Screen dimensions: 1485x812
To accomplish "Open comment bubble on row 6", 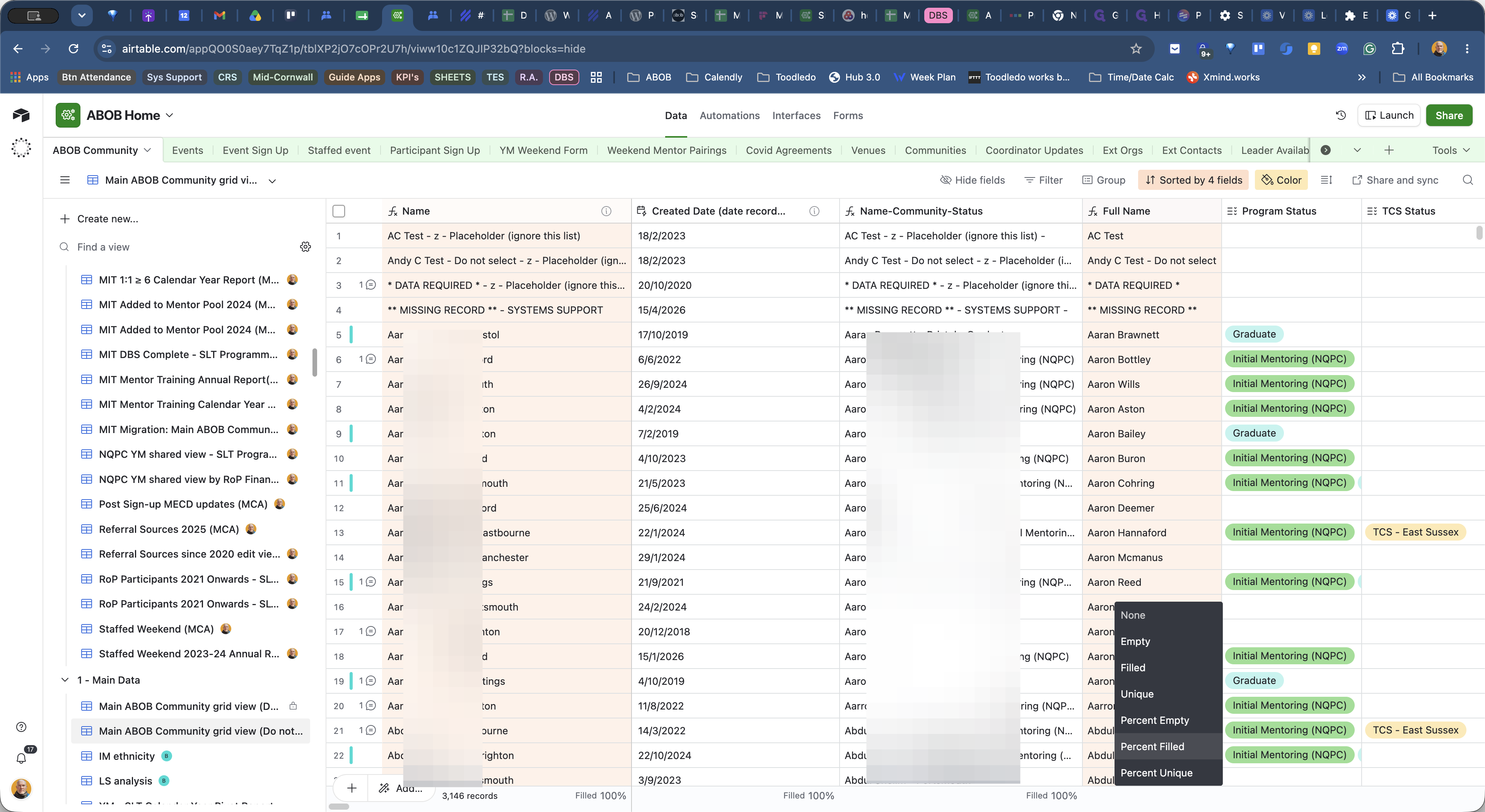I will [x=371, y=359].
